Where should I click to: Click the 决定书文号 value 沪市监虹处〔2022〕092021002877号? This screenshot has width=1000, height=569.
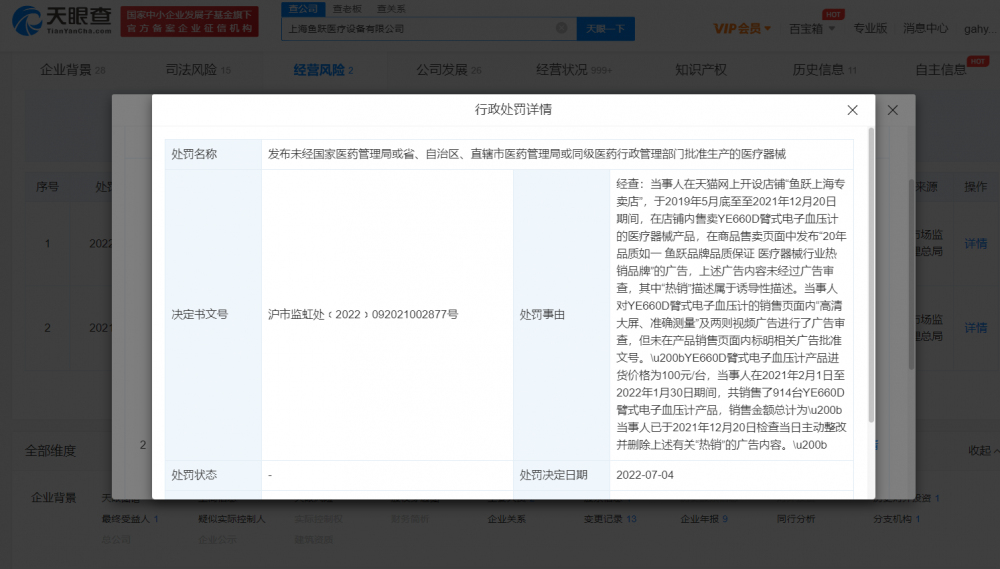[362, 314]
